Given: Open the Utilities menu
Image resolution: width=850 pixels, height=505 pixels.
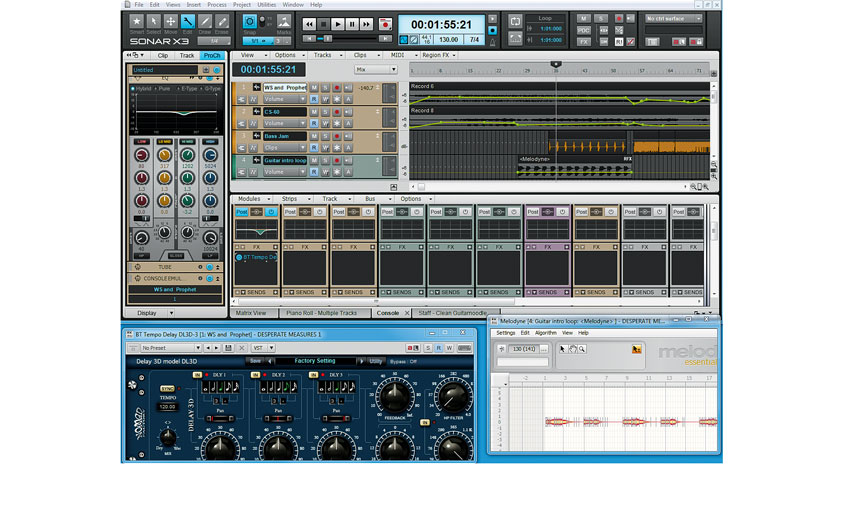Looking at the screenshot, I should click(x=267, y=4).
